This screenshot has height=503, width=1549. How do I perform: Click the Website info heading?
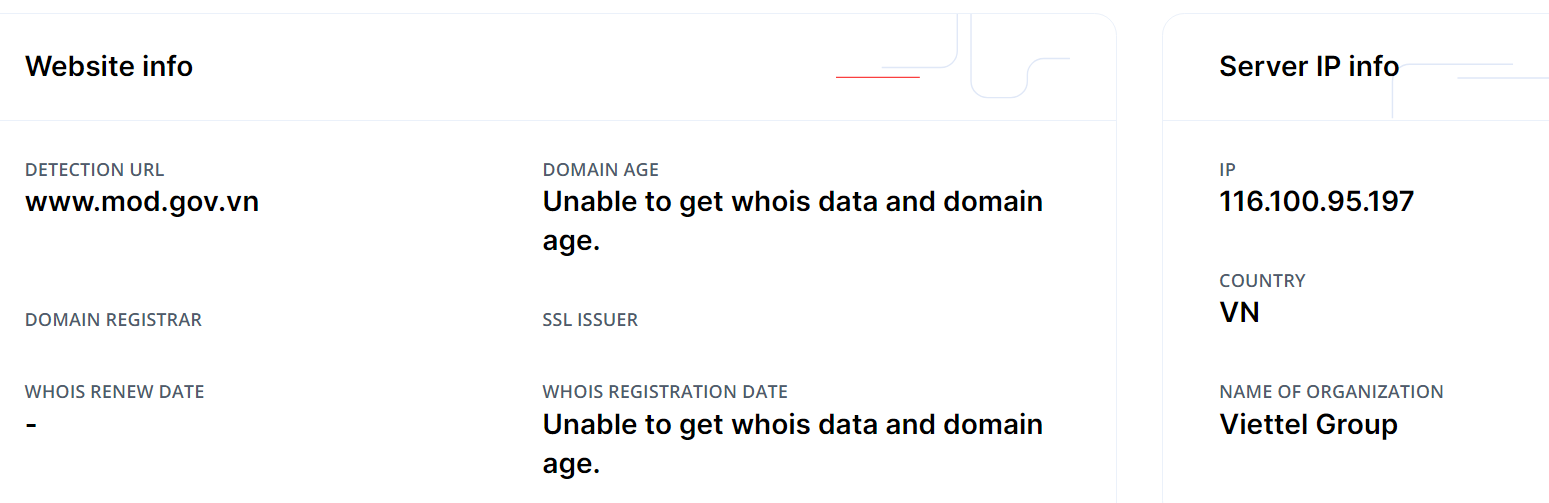109,66
